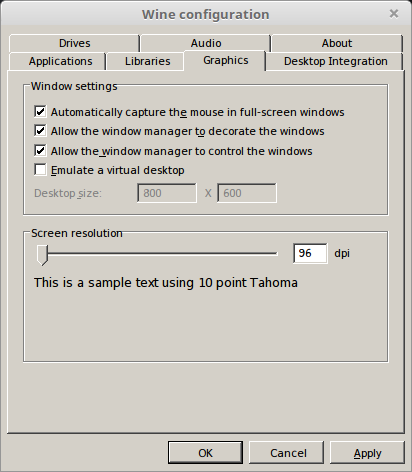Open the Audio tab
This screenshot has width=412, height=472.
pyautogui.click(x=206, y=43)
